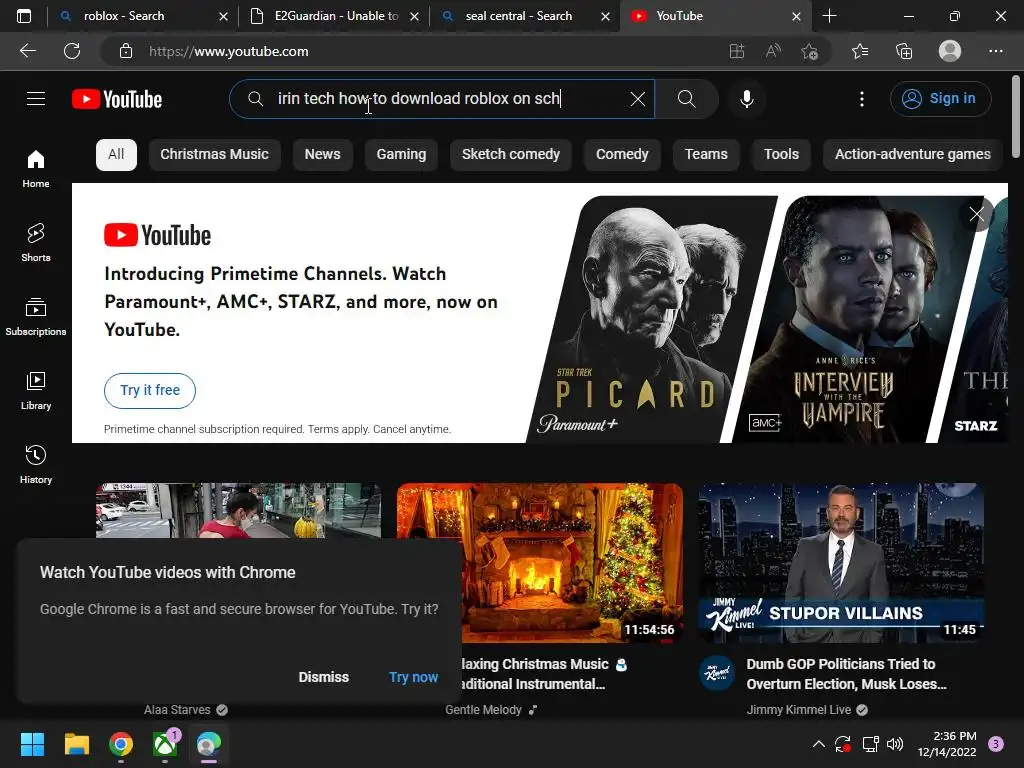1024x768 pixels.
Task: Select Sketch comedy chip
Action: point(511,154)
